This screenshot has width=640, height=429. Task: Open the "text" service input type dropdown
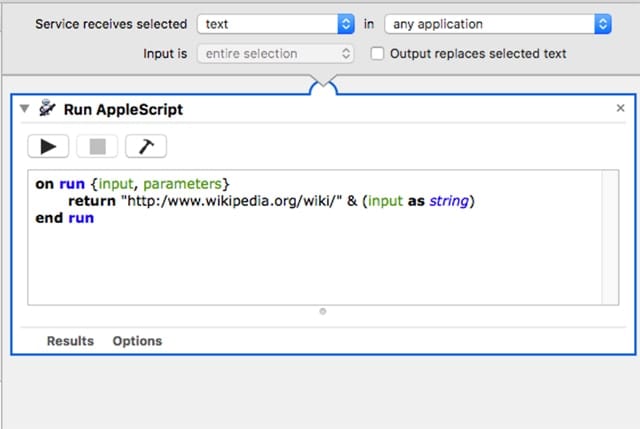tap(276, 23)
